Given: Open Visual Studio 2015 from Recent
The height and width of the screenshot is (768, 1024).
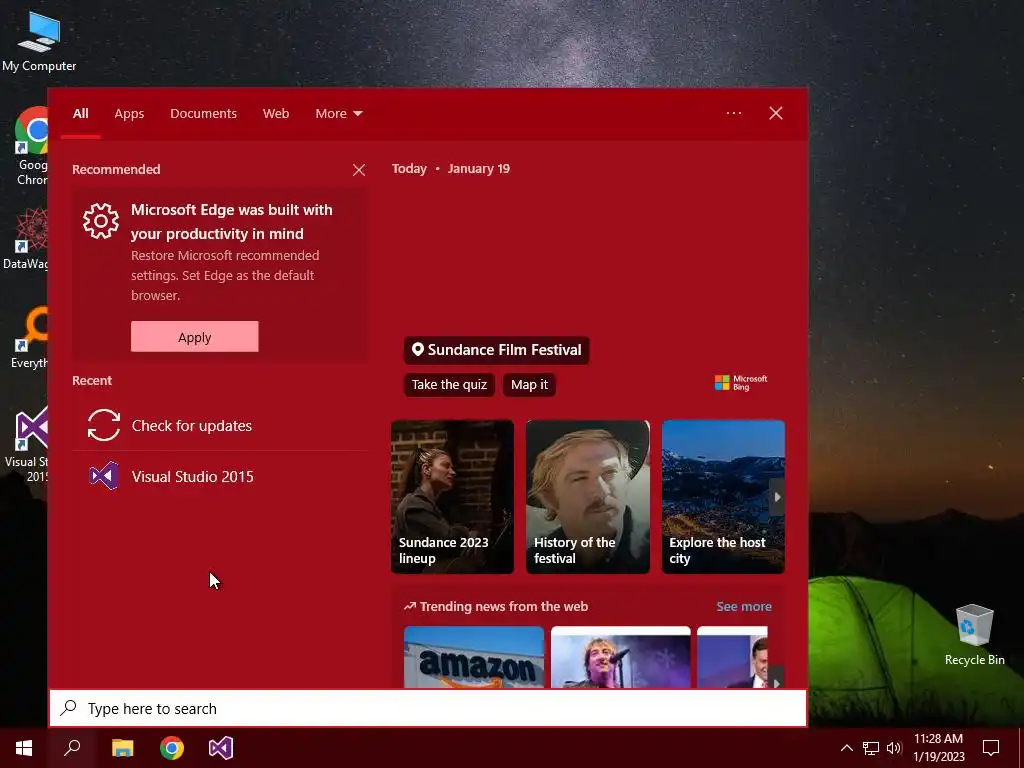Looking at the screenshot, I should click(x=219, y=477).
